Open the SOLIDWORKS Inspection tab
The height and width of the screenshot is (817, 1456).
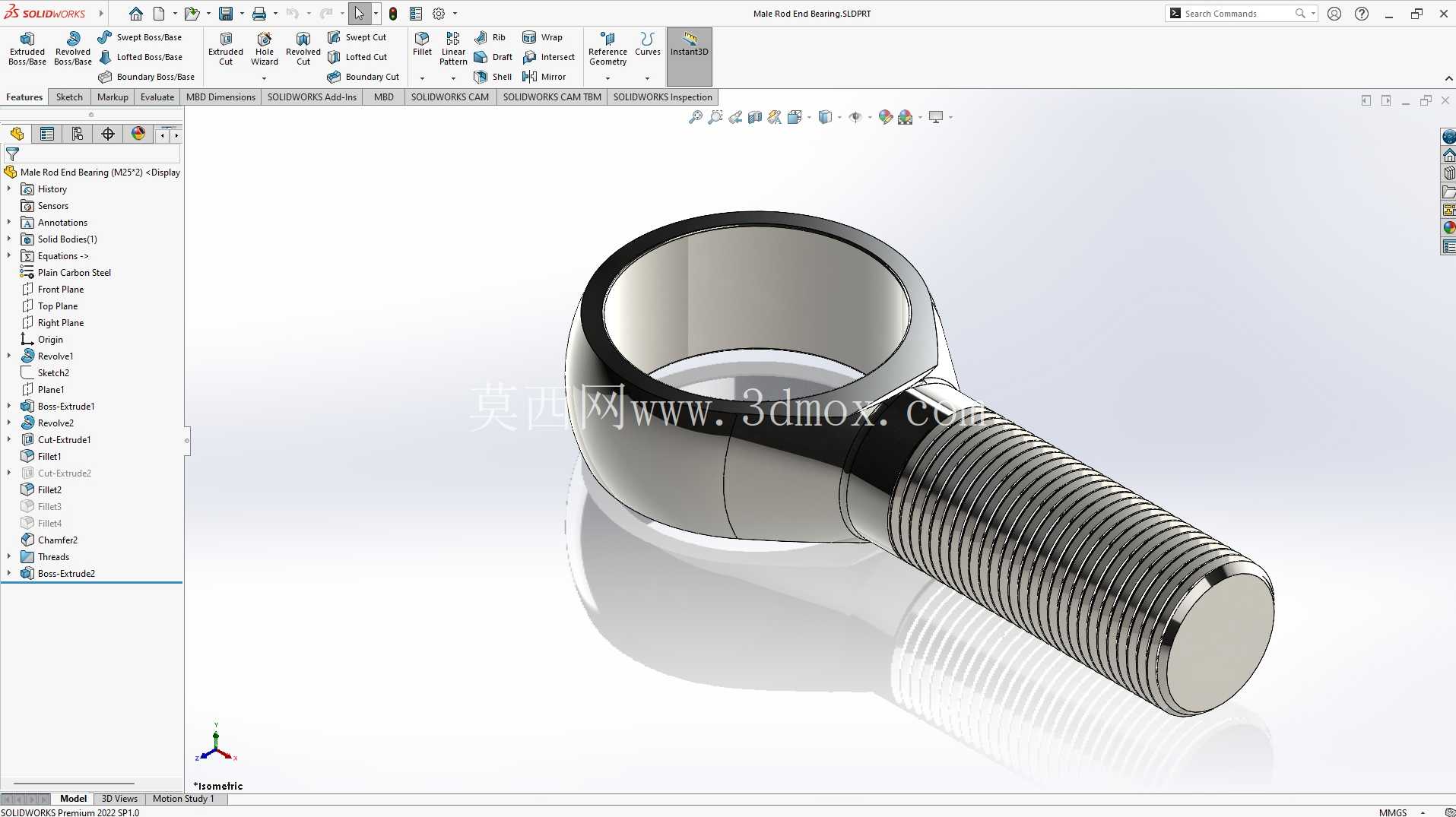point(663,97)
